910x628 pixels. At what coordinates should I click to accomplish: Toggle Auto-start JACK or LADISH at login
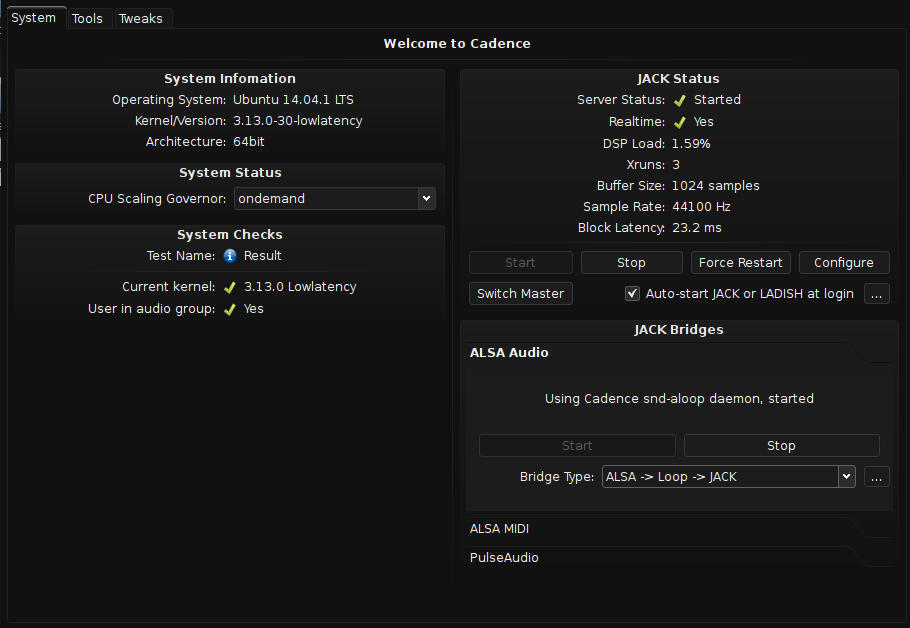point(632,294)
